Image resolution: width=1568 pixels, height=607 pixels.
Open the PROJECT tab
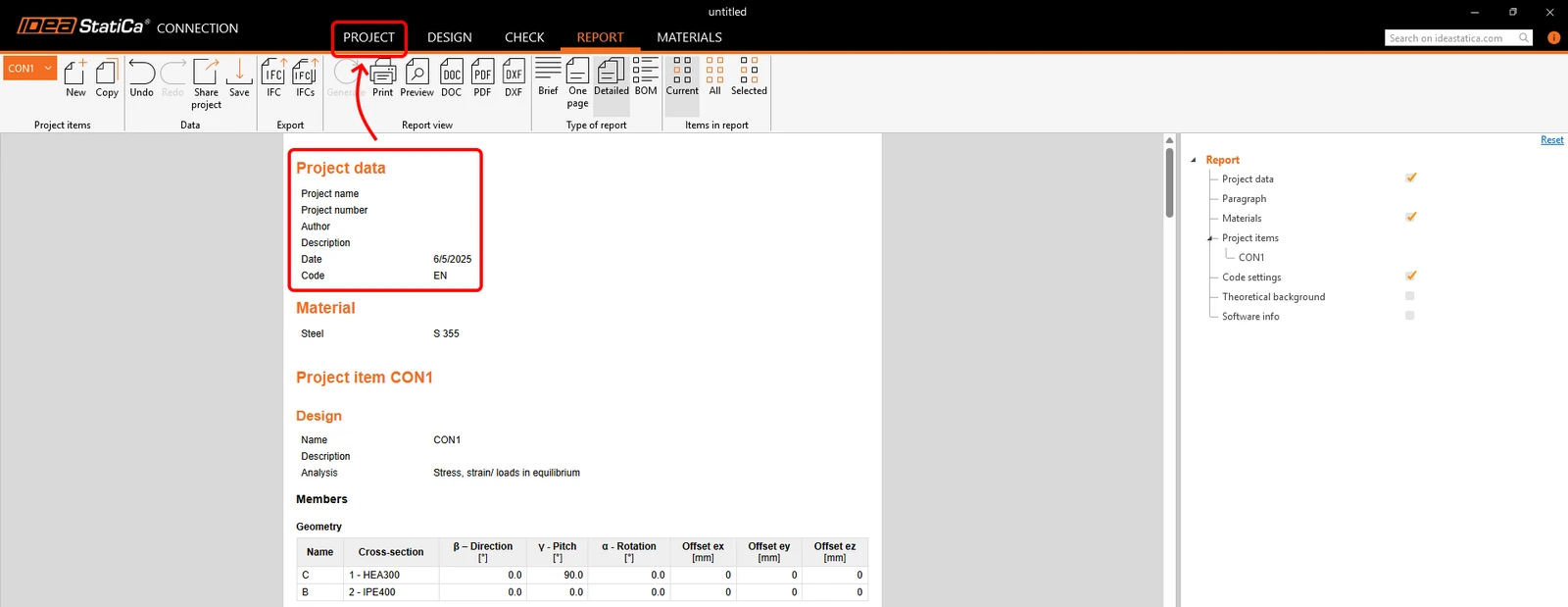point(368,37)
